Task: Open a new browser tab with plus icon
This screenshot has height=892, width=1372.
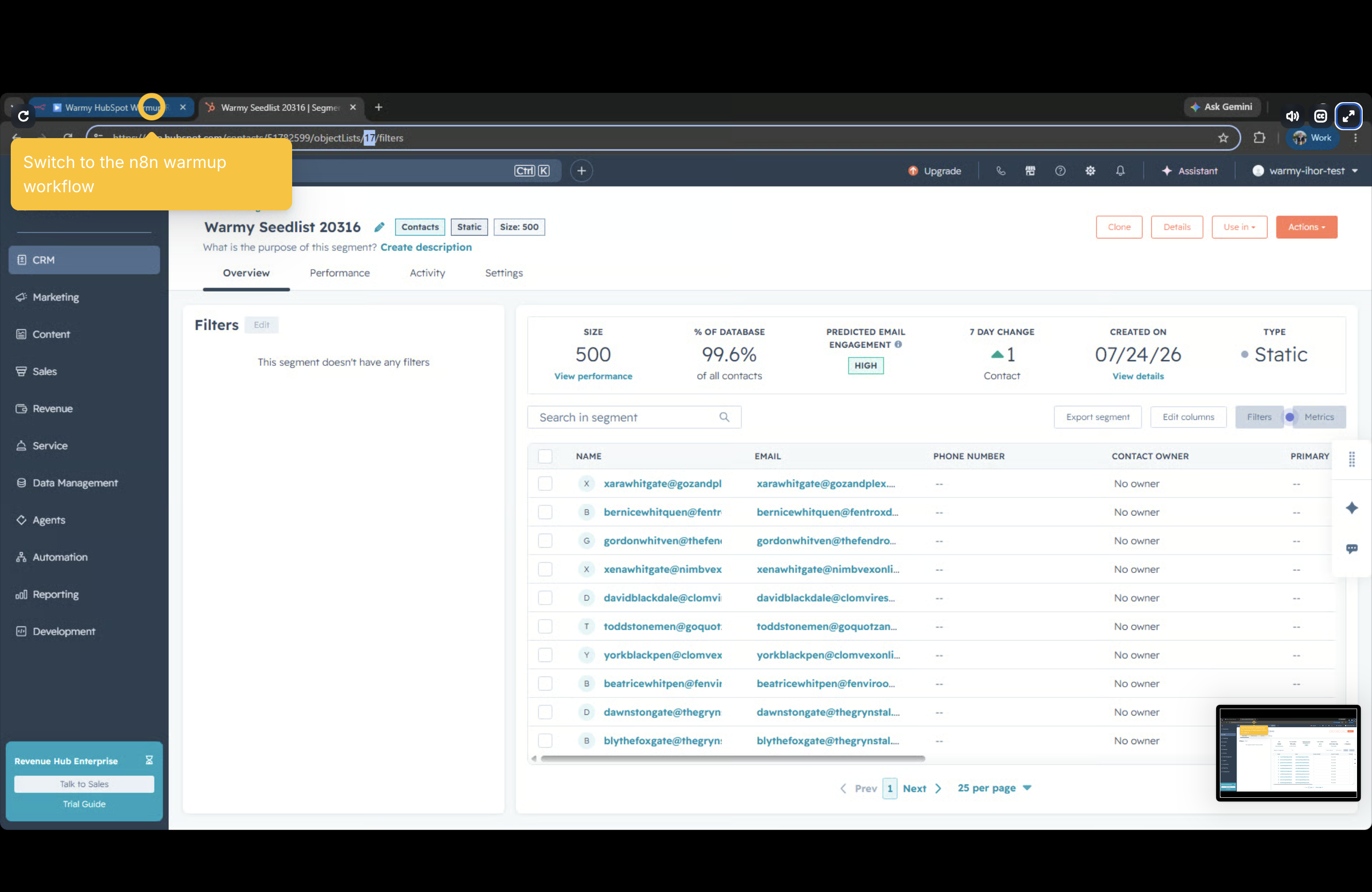Action: click(378, 107)
